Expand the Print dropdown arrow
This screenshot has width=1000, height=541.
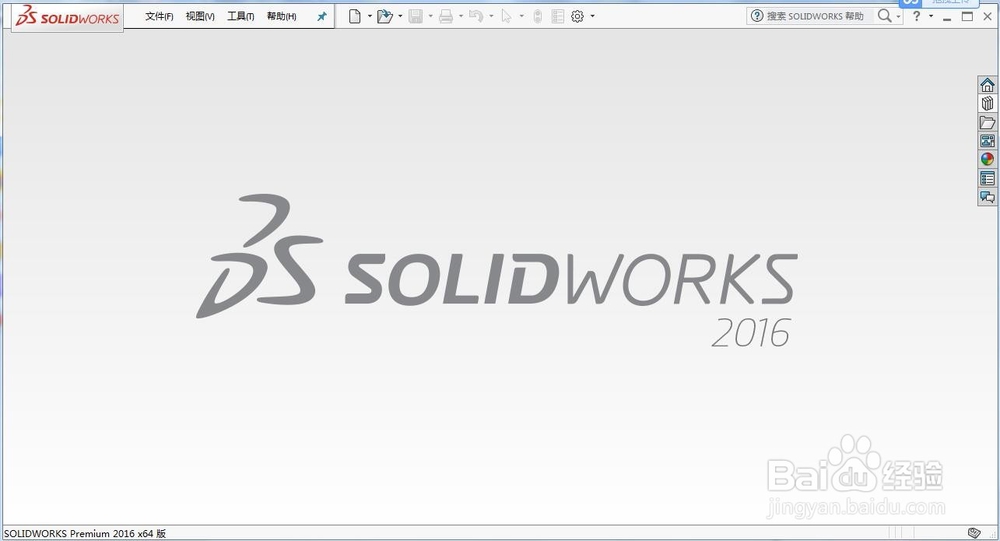coord(460,17)
